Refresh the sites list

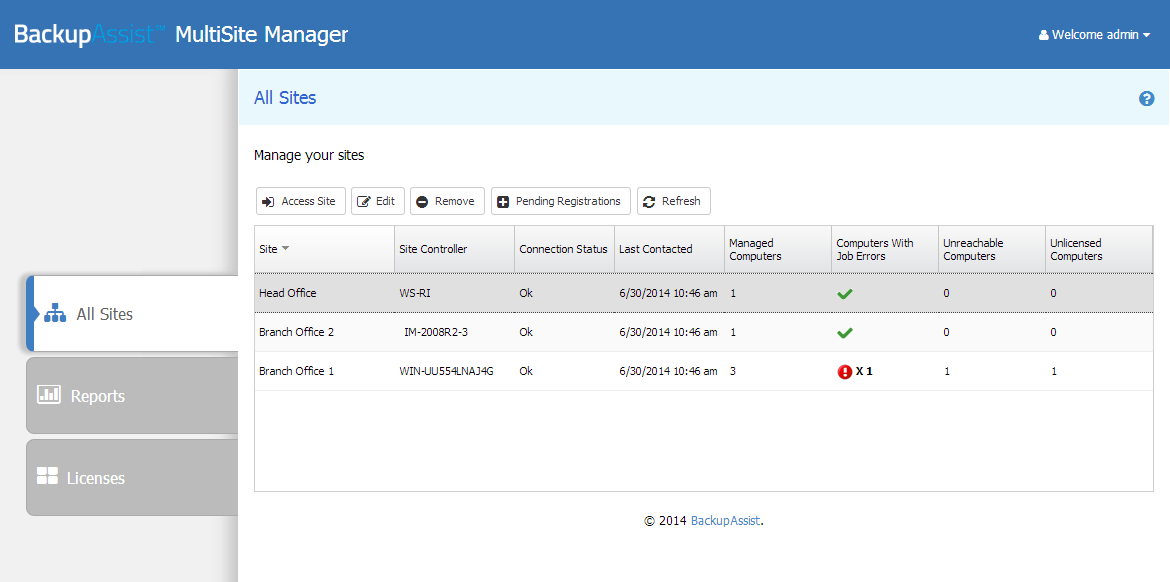click(673, 201)
